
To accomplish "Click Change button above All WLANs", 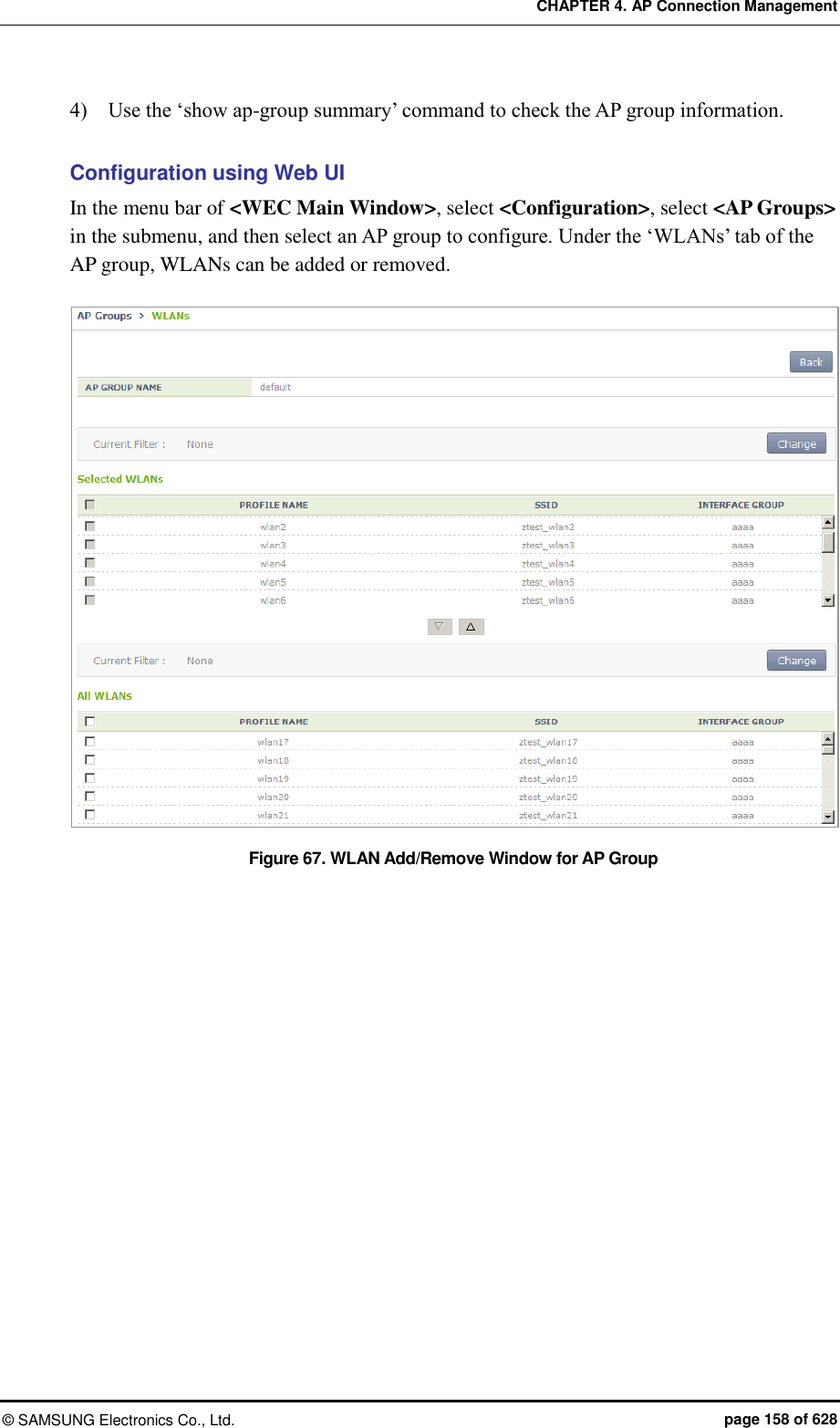I will tap(796, 661).
